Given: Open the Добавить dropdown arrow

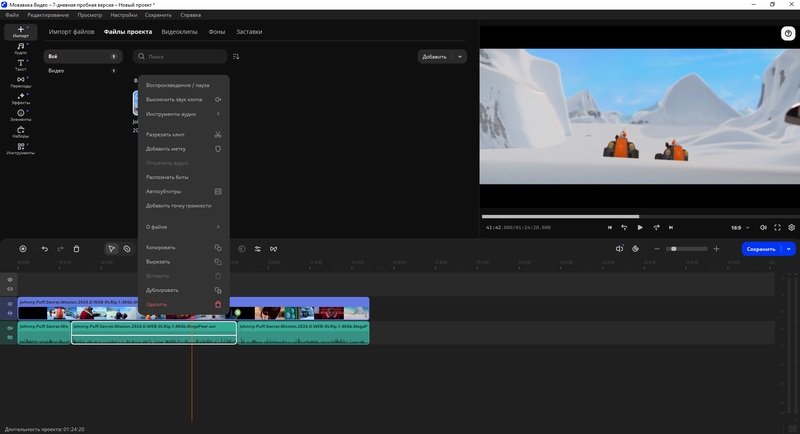Looking at the screenshot, I should click(x=460, y=57).
